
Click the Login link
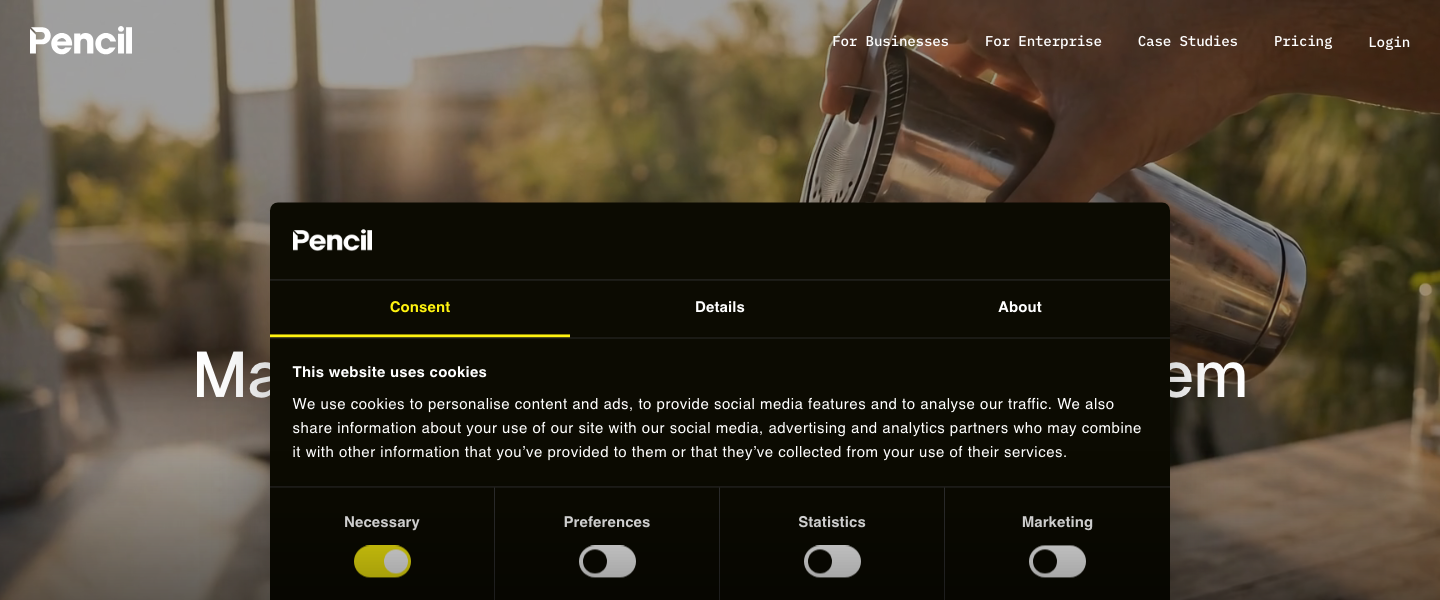click(x=1389, y=42)
